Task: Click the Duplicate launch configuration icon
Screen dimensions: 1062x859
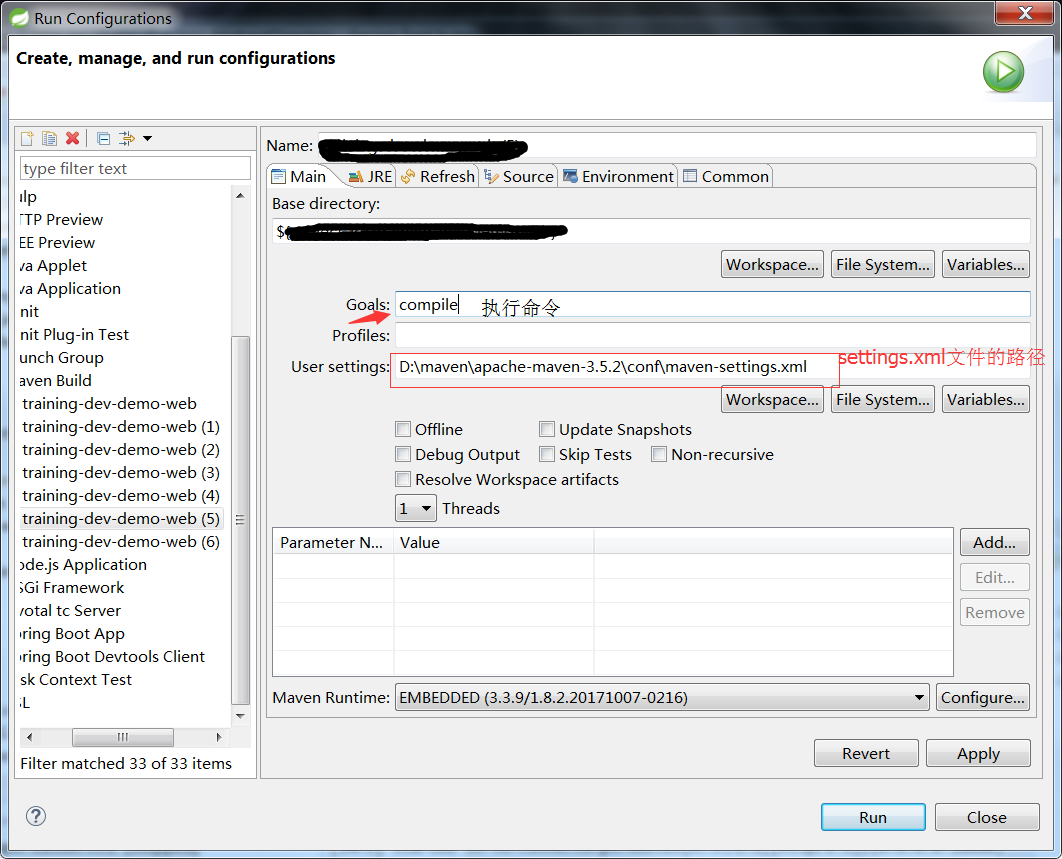Action: click(49, 139)
